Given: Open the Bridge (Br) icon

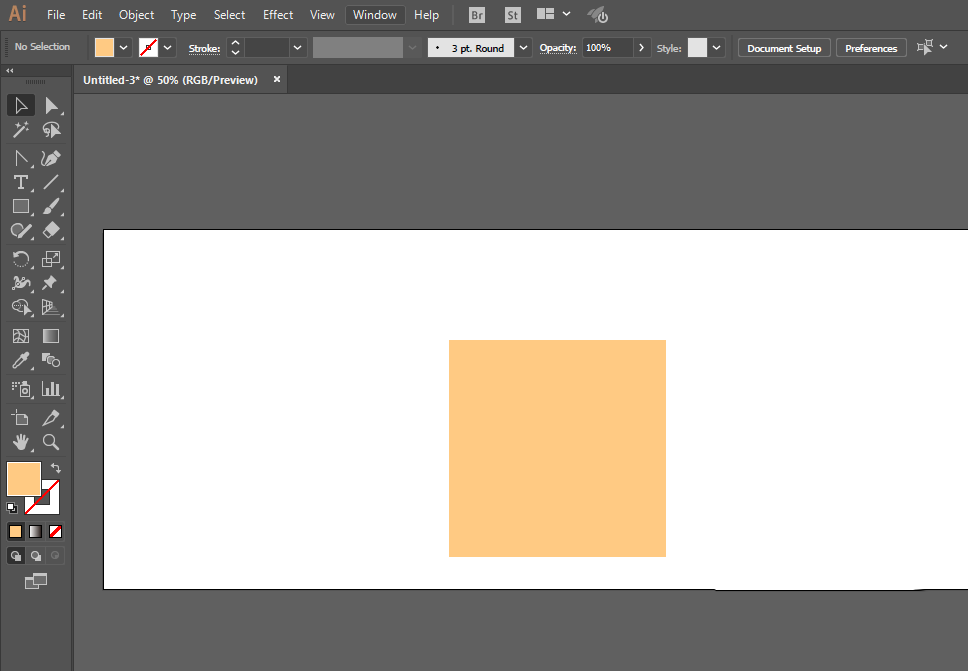Looking at the screenshot, I should pyautogui.click(x=477, y=15).
